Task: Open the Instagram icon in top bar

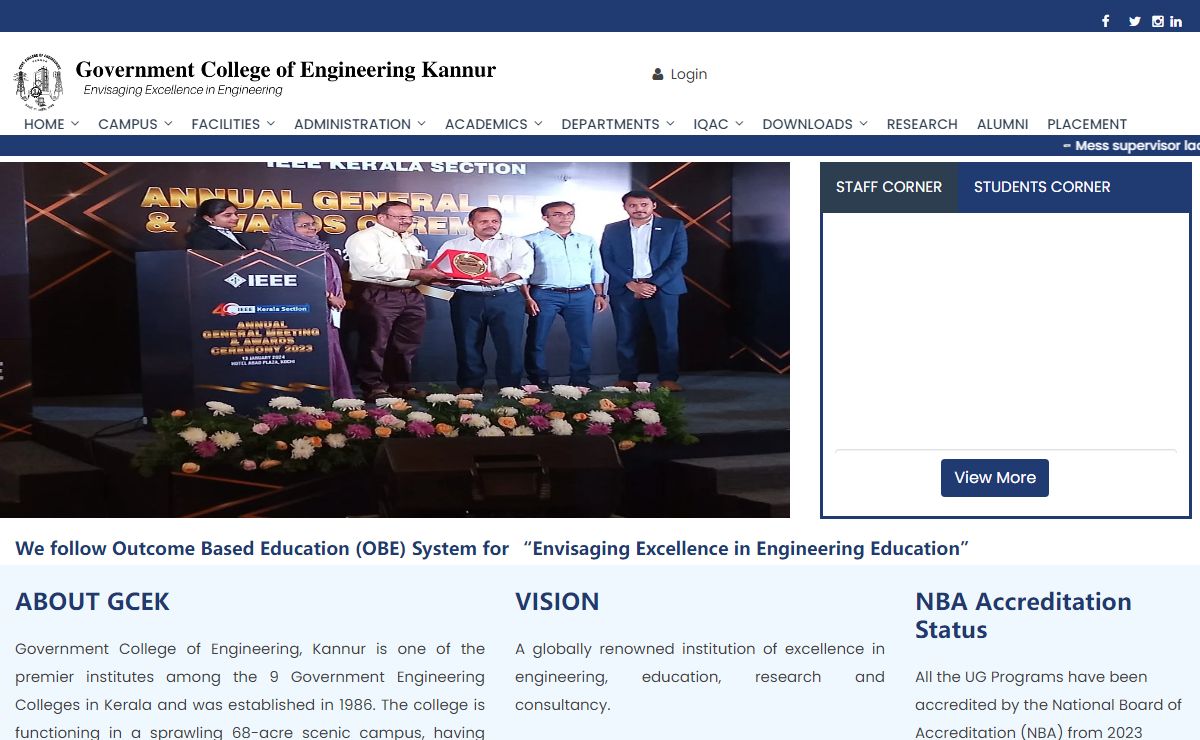Action: click(1158, 21)
